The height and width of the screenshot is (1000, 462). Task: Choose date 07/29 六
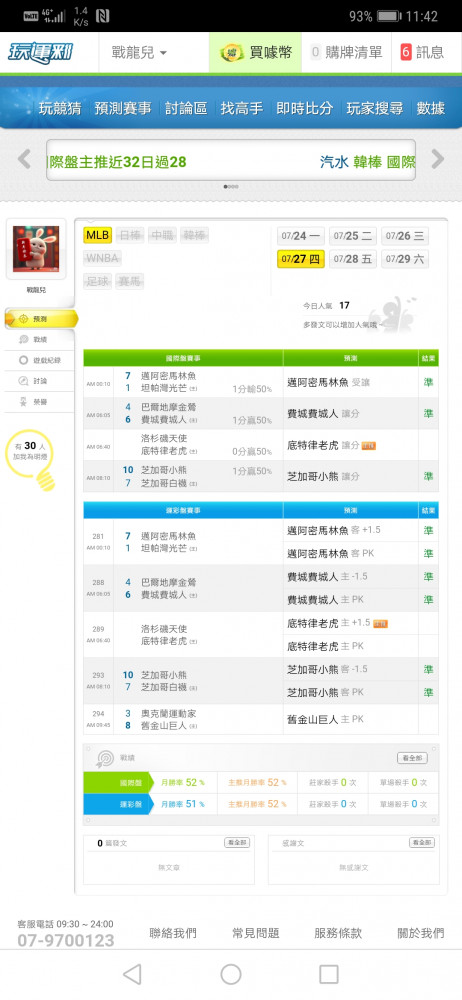405,259
